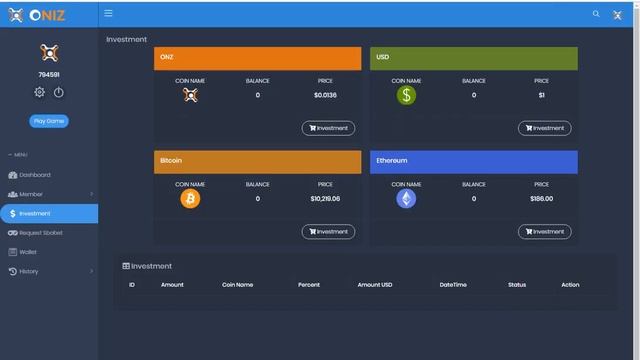Open the search icon in header
This screenshot has width=640, height=360.
pyautogui.click(x=596, y=14)
